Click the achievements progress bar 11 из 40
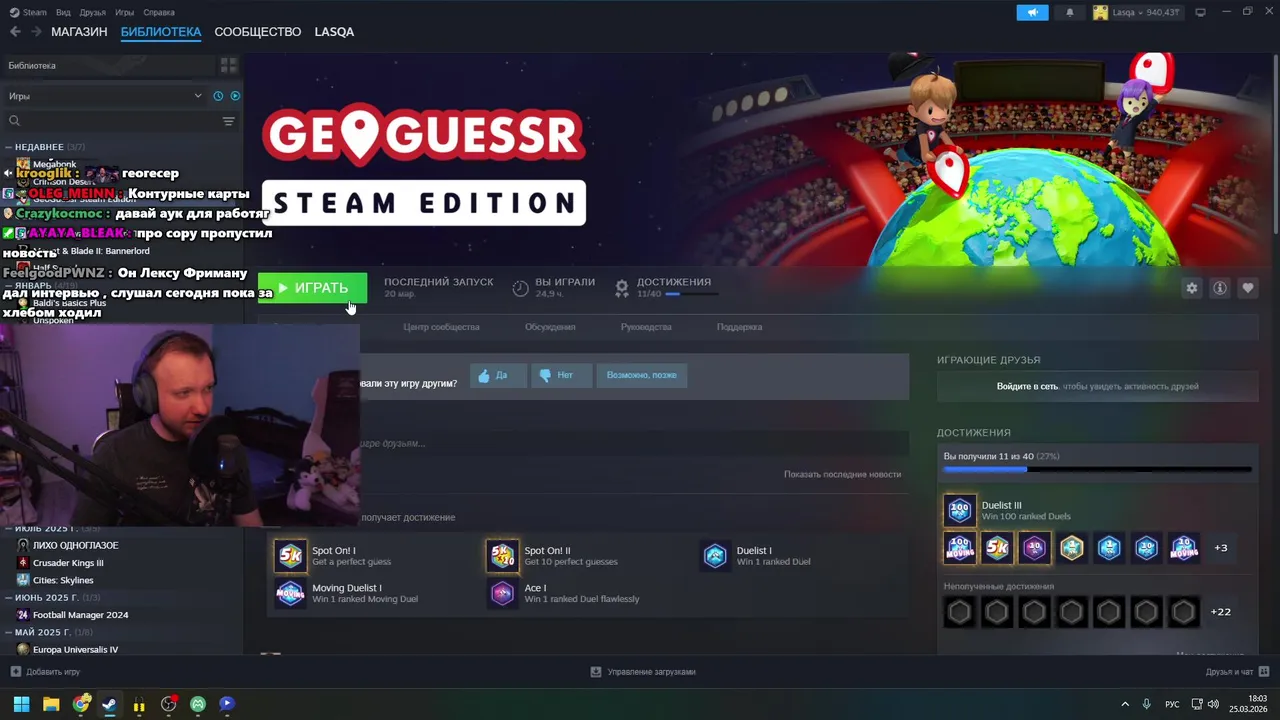 point(1097,469)
